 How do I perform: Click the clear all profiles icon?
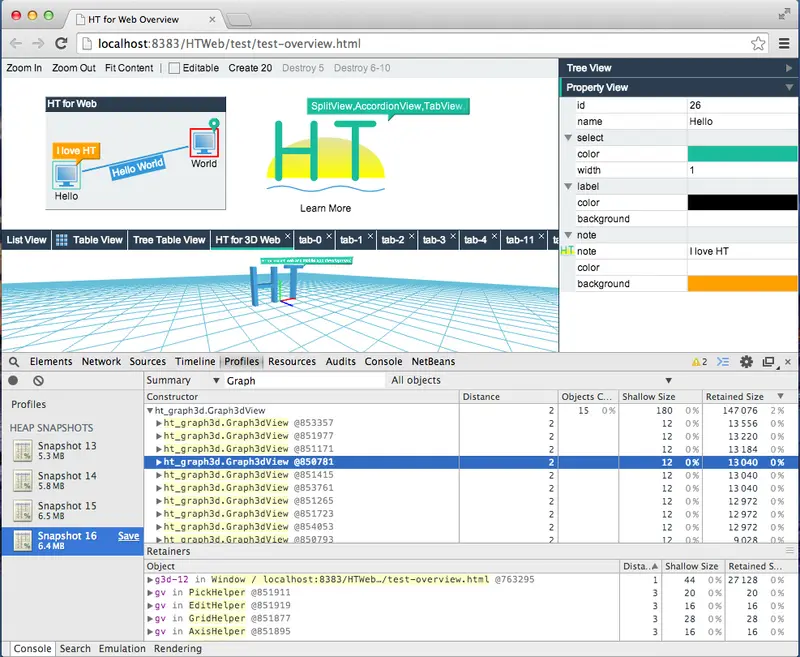(x=38, y=381)
